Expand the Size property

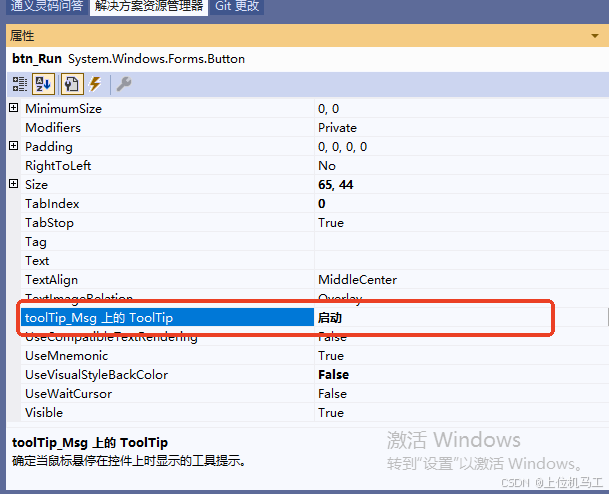click(14, 184)
